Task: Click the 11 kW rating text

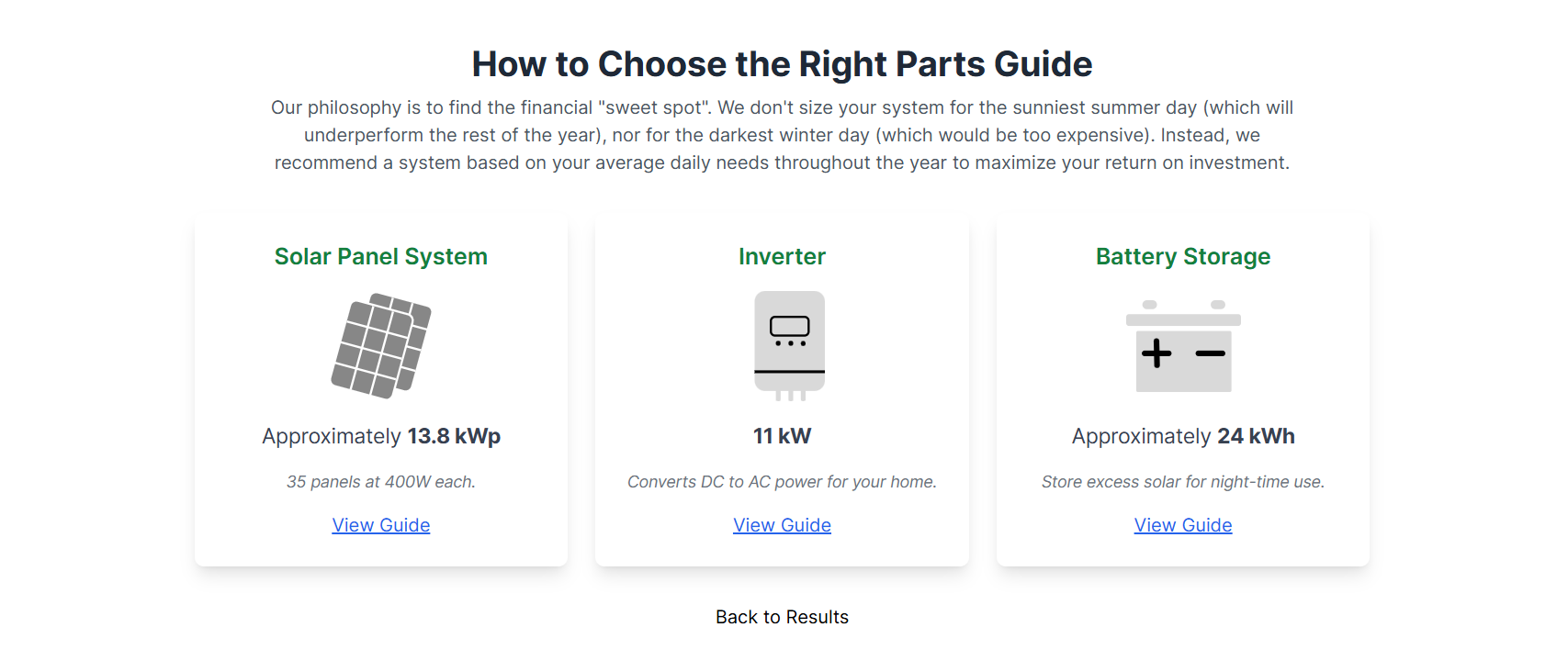Action: click(782, 436)
